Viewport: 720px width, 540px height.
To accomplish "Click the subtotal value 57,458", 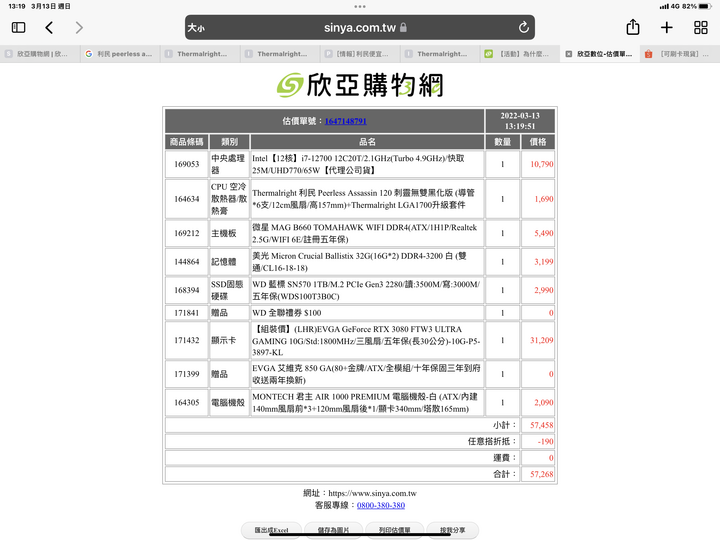I will click(x=542, y=425).
